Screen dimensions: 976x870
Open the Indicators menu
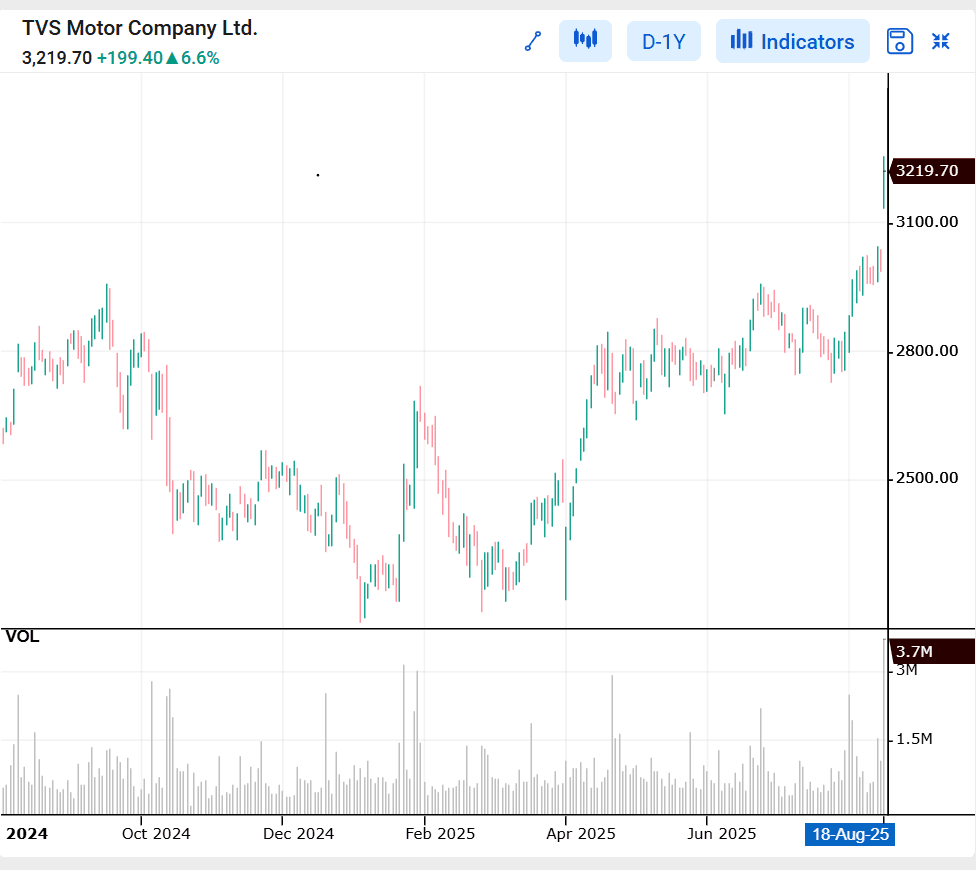(792, 41)
